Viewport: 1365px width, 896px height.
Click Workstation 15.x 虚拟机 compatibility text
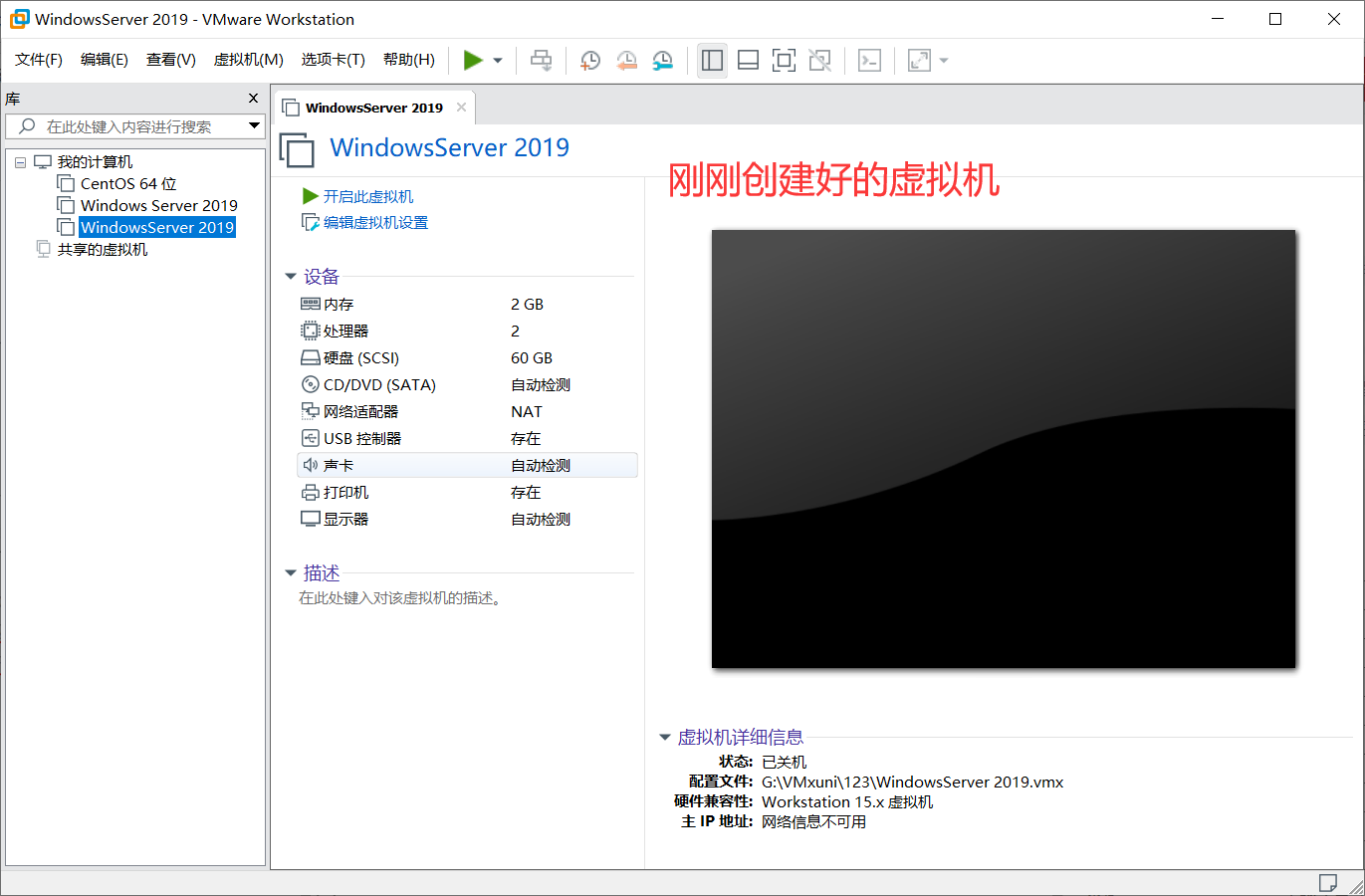pyautogui.click(x=847, y=802)
